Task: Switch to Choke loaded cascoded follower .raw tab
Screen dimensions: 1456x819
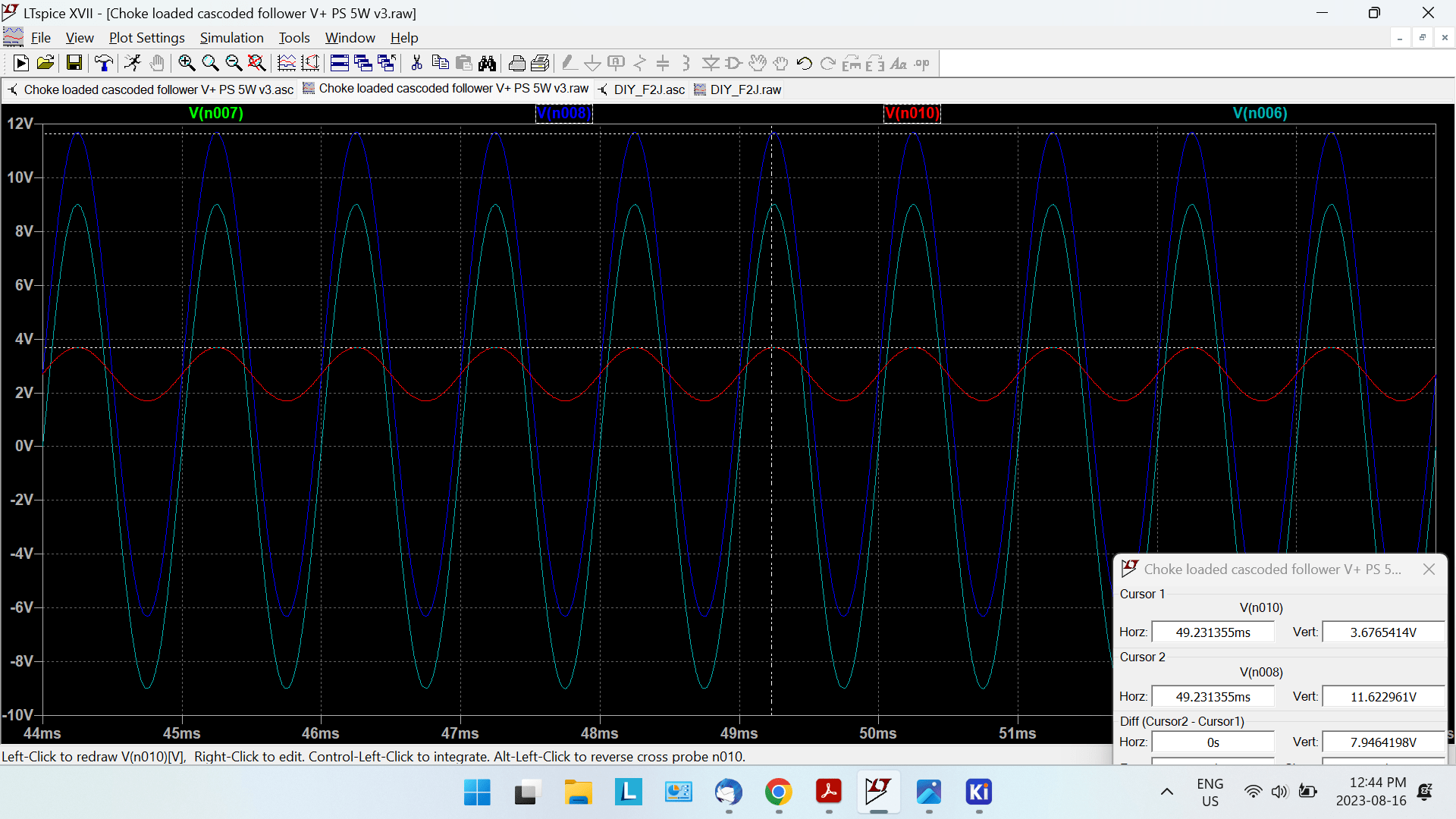Action: pos(446,89)
